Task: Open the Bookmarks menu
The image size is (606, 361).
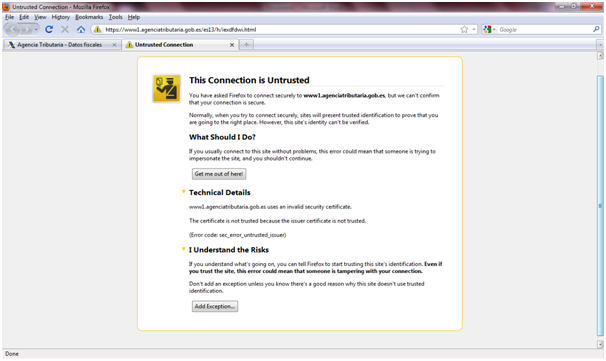Action: coord(89,17)
